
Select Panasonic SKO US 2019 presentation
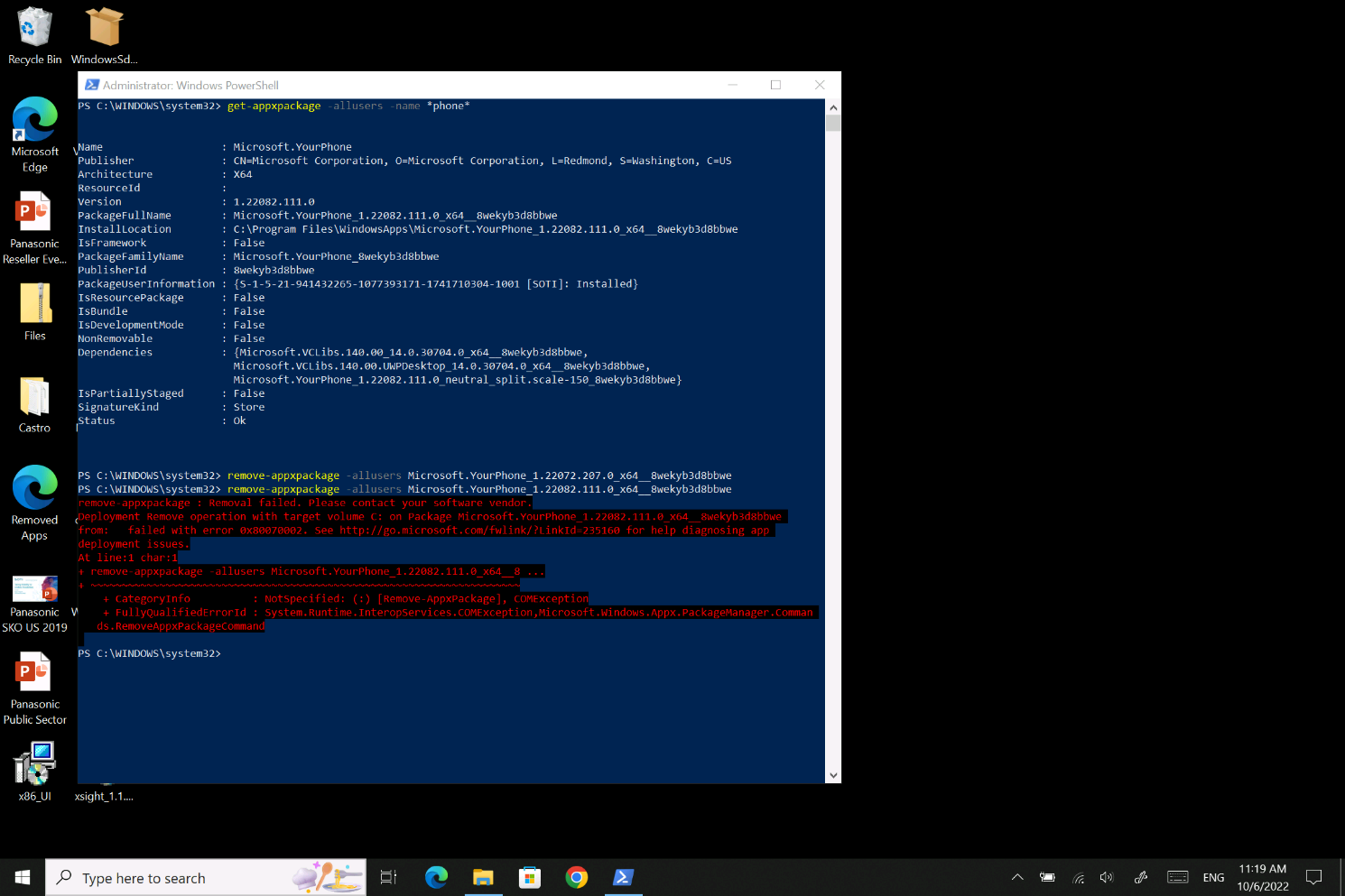tap(34, 604)
